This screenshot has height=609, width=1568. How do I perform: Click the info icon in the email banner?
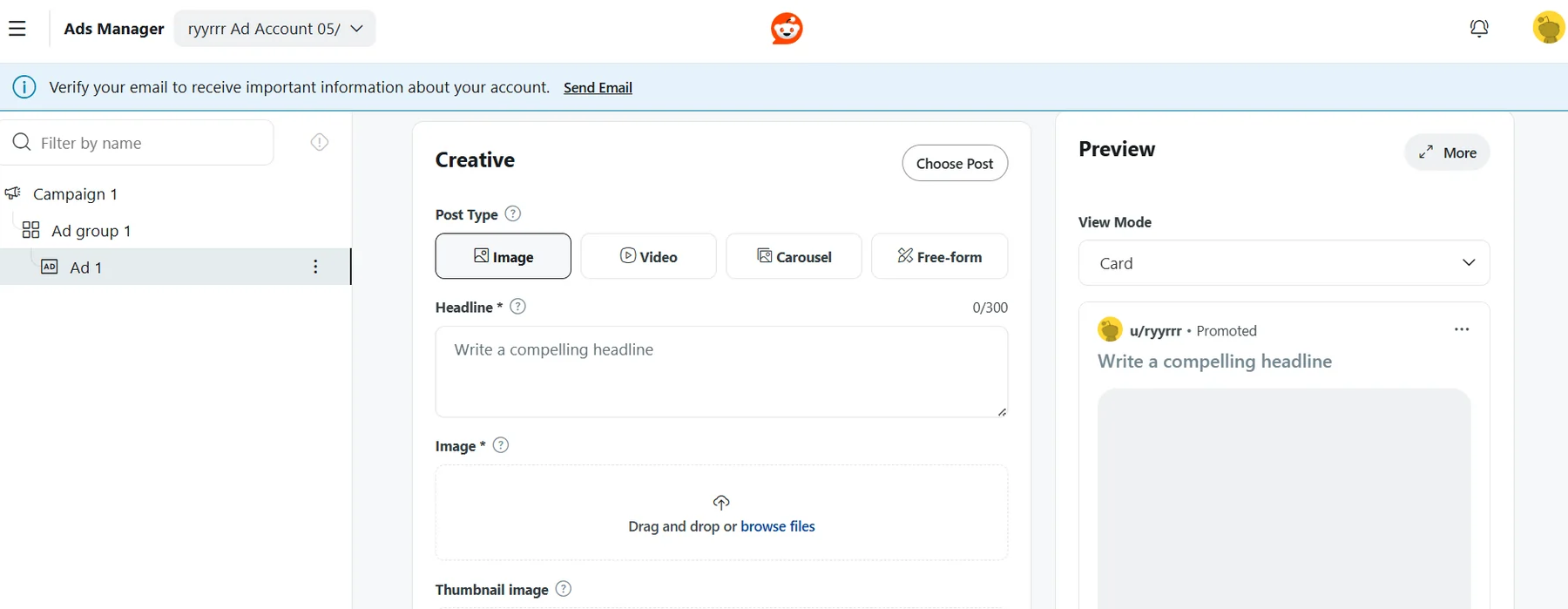click(24, 87)
